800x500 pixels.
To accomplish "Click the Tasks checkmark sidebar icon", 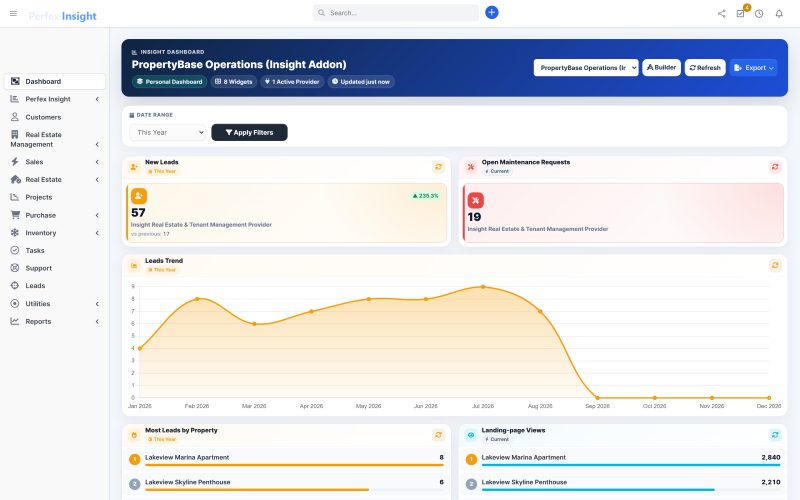I will pos(15,250).
